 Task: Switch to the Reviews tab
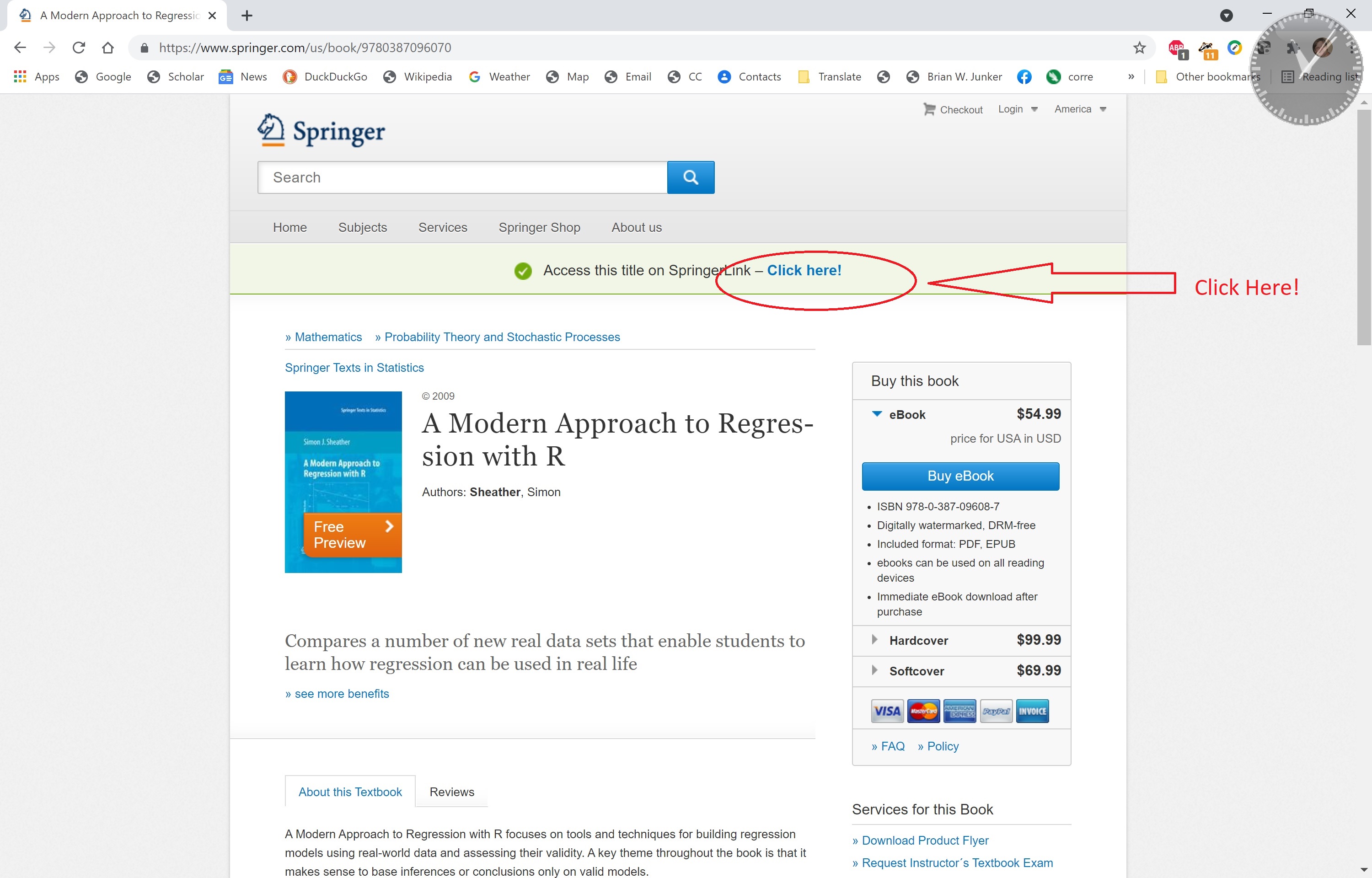451,791
